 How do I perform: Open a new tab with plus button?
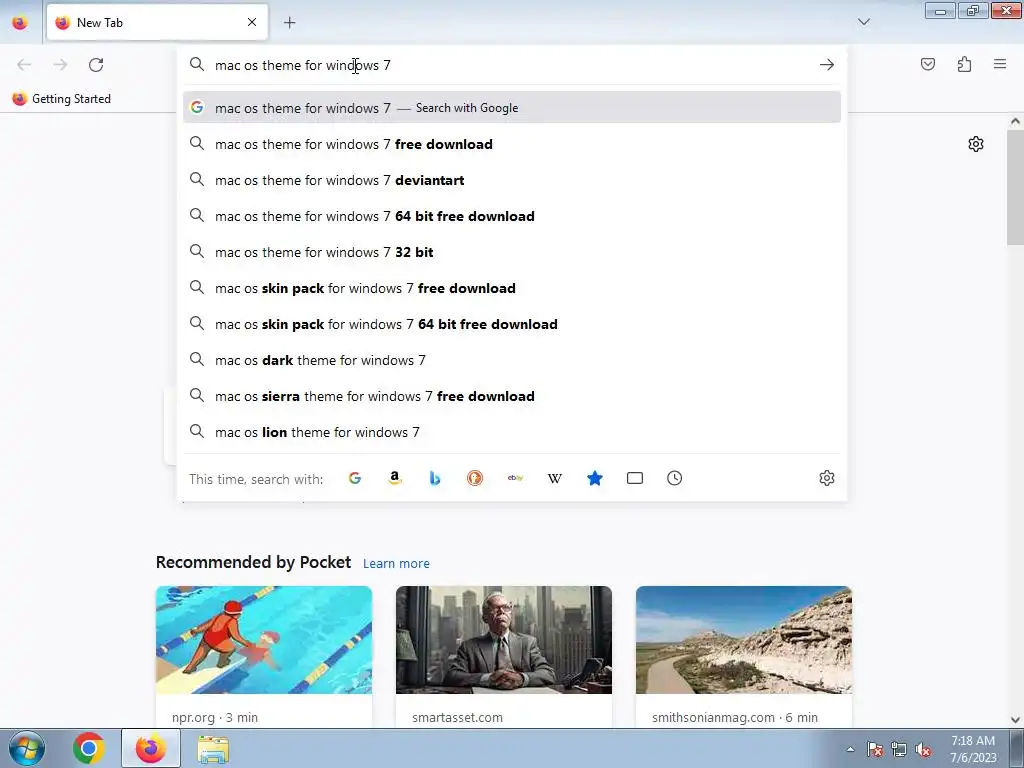click(x=289, y=23)
